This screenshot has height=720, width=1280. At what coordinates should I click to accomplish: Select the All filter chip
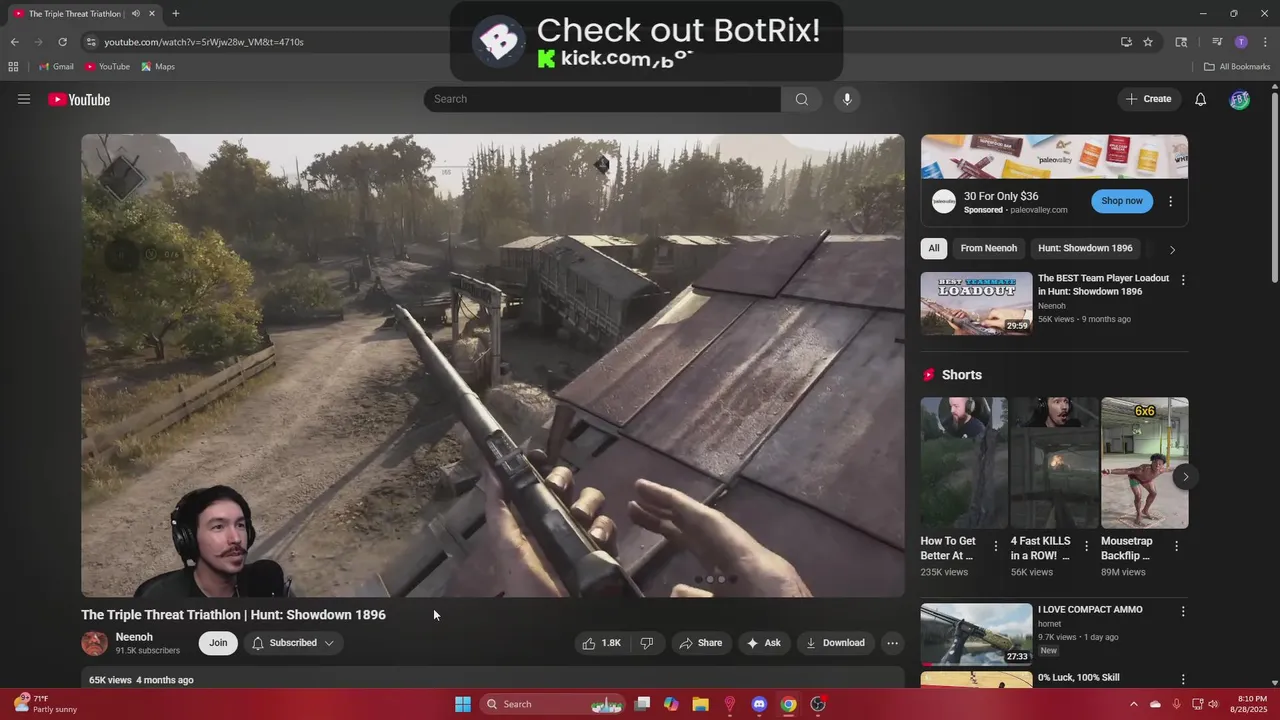pyautogui.click(x=934, y=248)
